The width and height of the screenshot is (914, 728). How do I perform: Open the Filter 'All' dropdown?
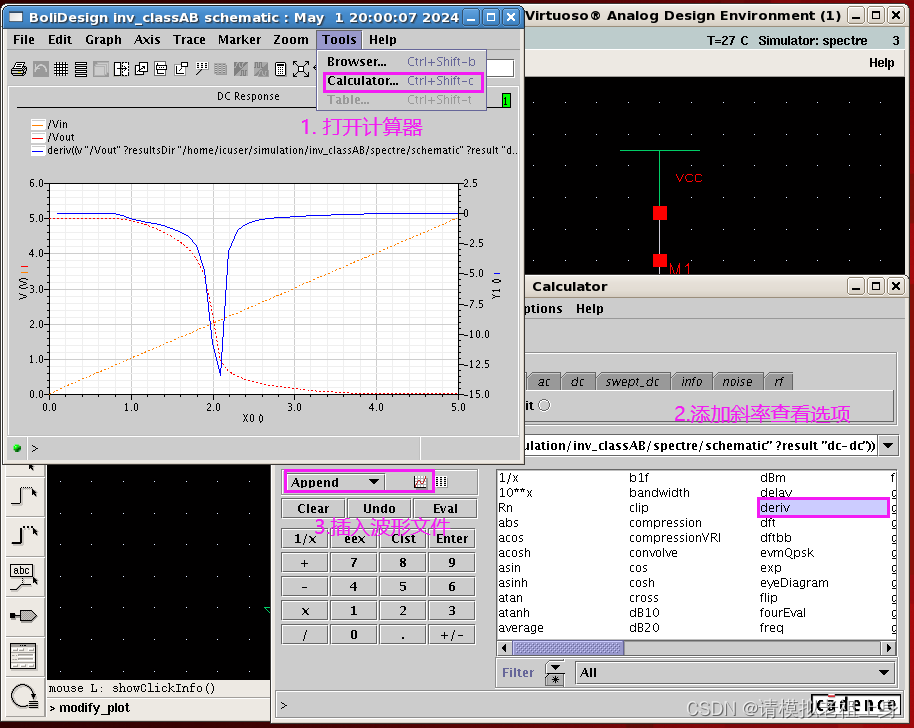click(x=883, y=672)
